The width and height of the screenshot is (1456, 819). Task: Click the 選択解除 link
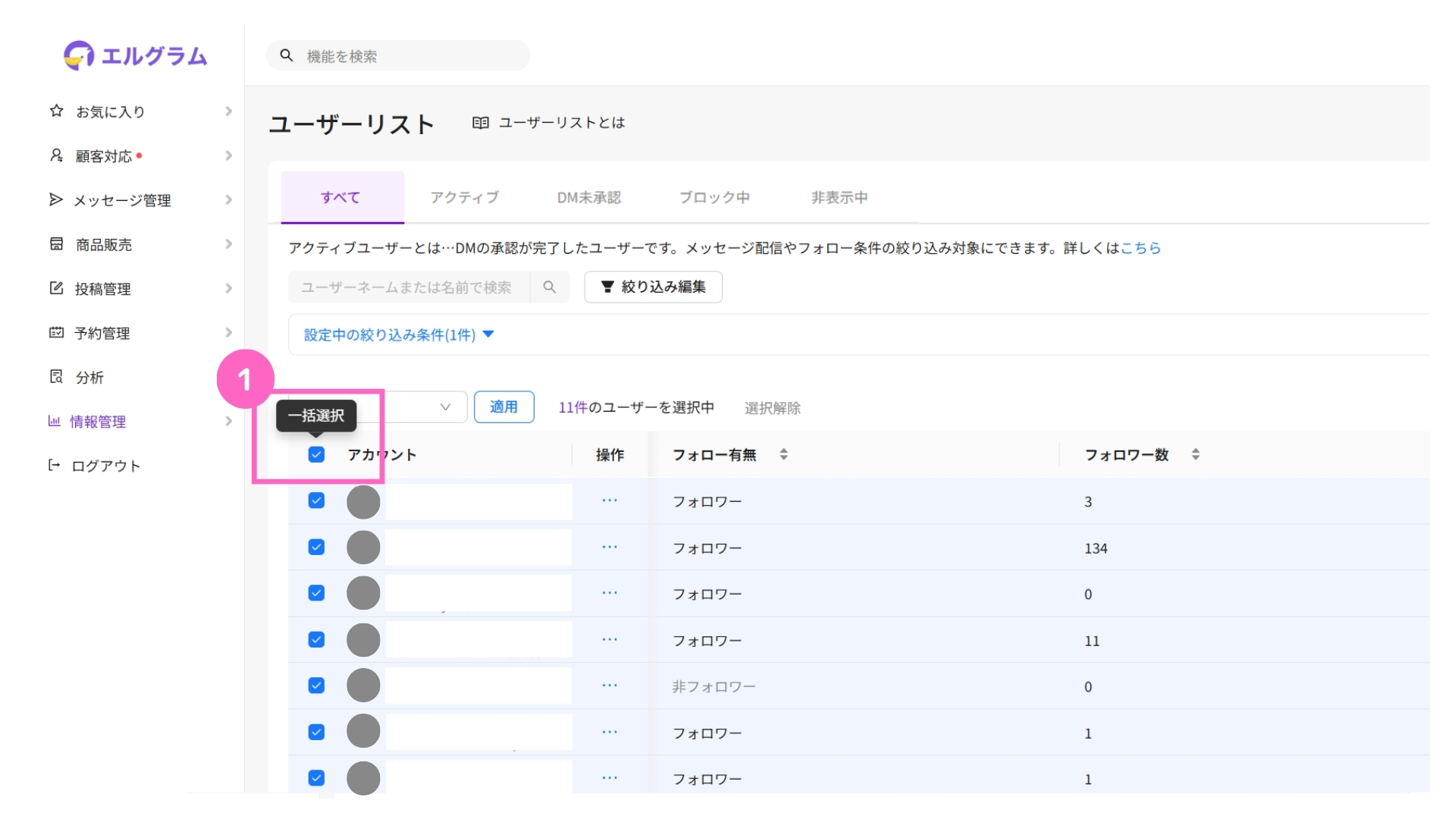[x=772, y=408]
